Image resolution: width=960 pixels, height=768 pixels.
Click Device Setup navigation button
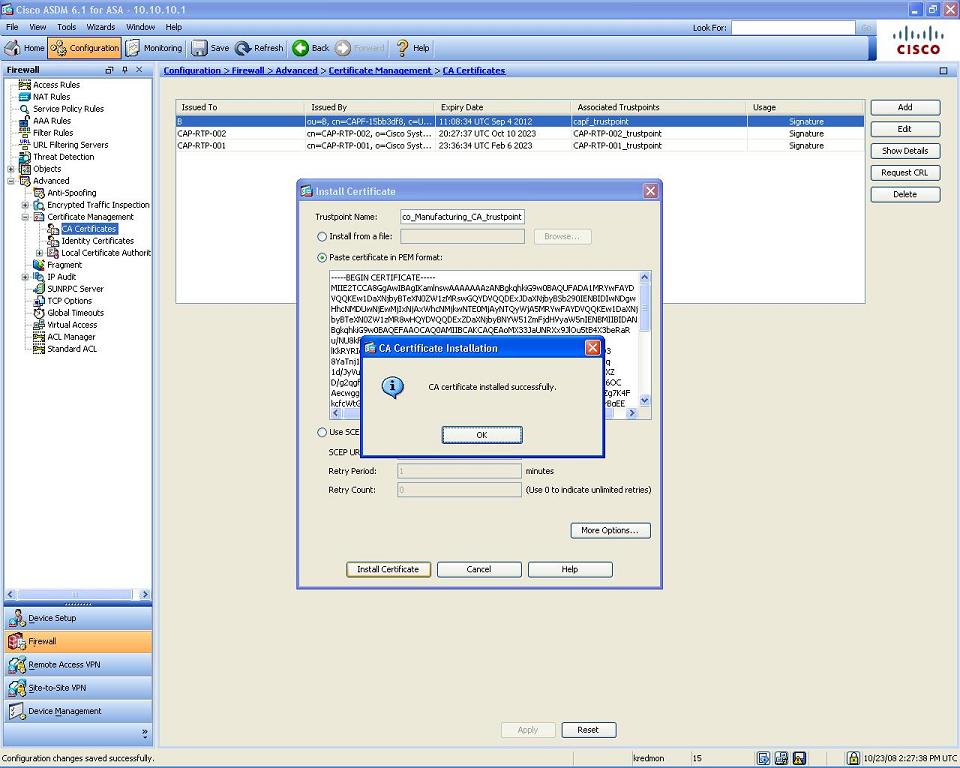pos(78,618)
